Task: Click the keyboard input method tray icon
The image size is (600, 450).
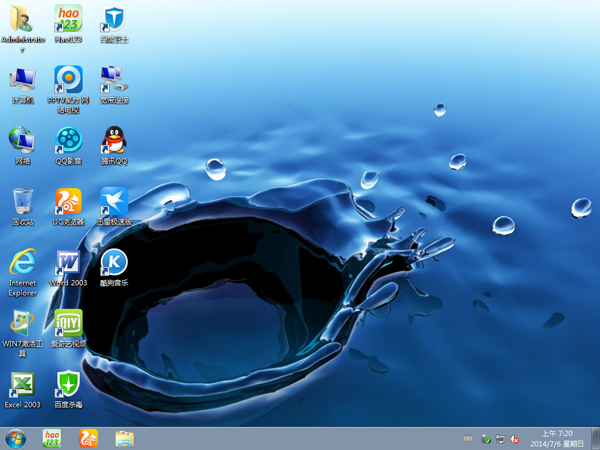Action: (468, 439)
